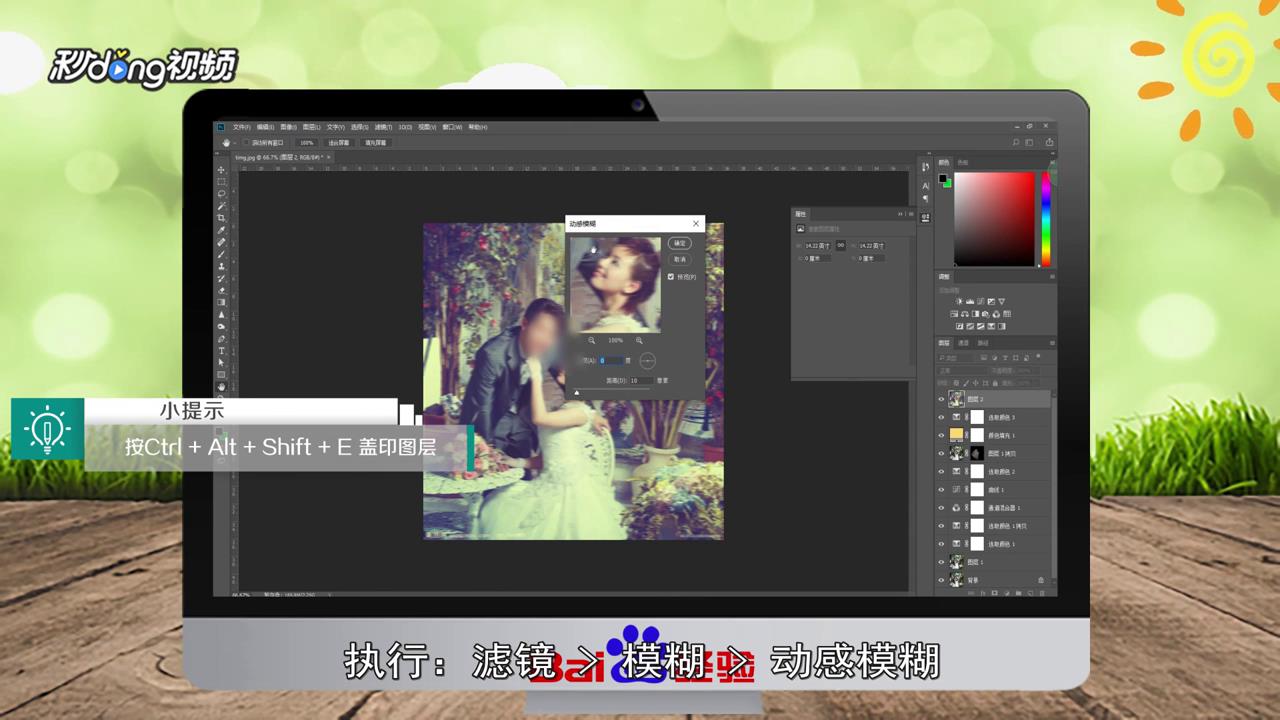Click 确定 in Motion Blur dialog

click(680, 243)
